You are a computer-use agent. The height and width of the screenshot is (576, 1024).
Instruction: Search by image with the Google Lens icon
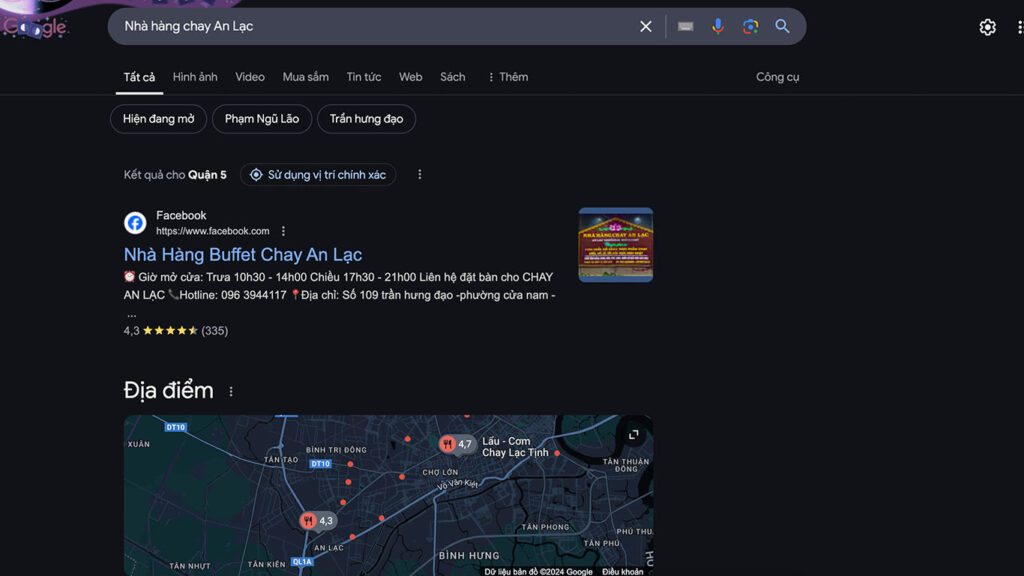click(750, 26)
